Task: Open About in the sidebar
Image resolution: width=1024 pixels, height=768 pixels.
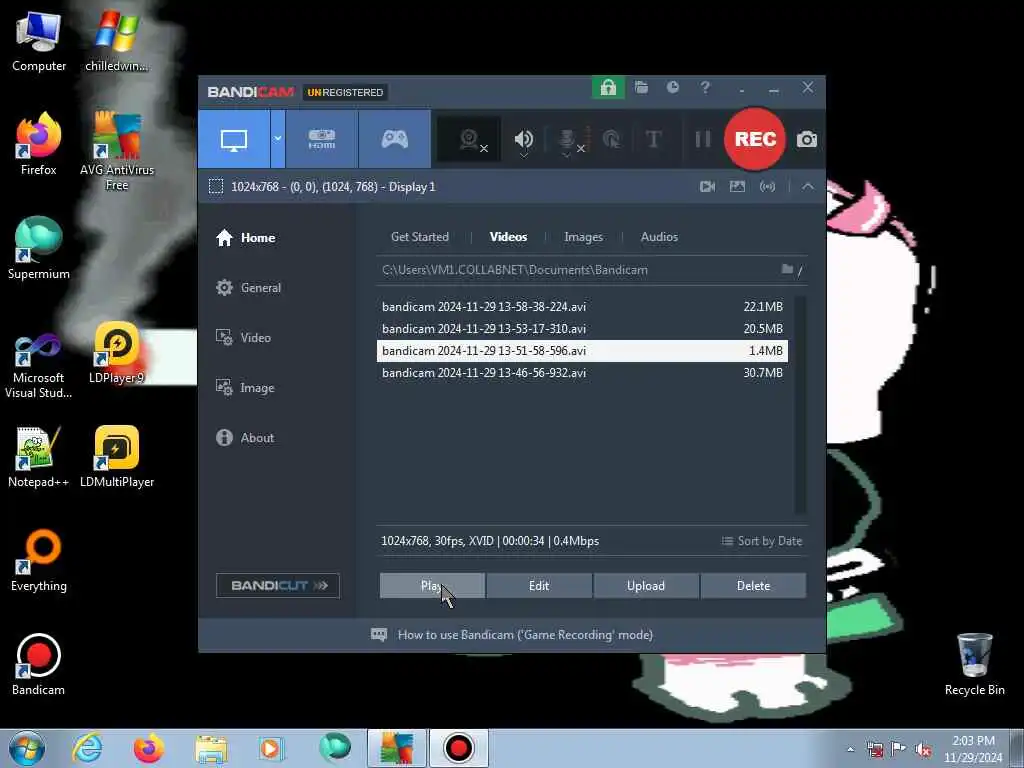Action: (245, 438)
